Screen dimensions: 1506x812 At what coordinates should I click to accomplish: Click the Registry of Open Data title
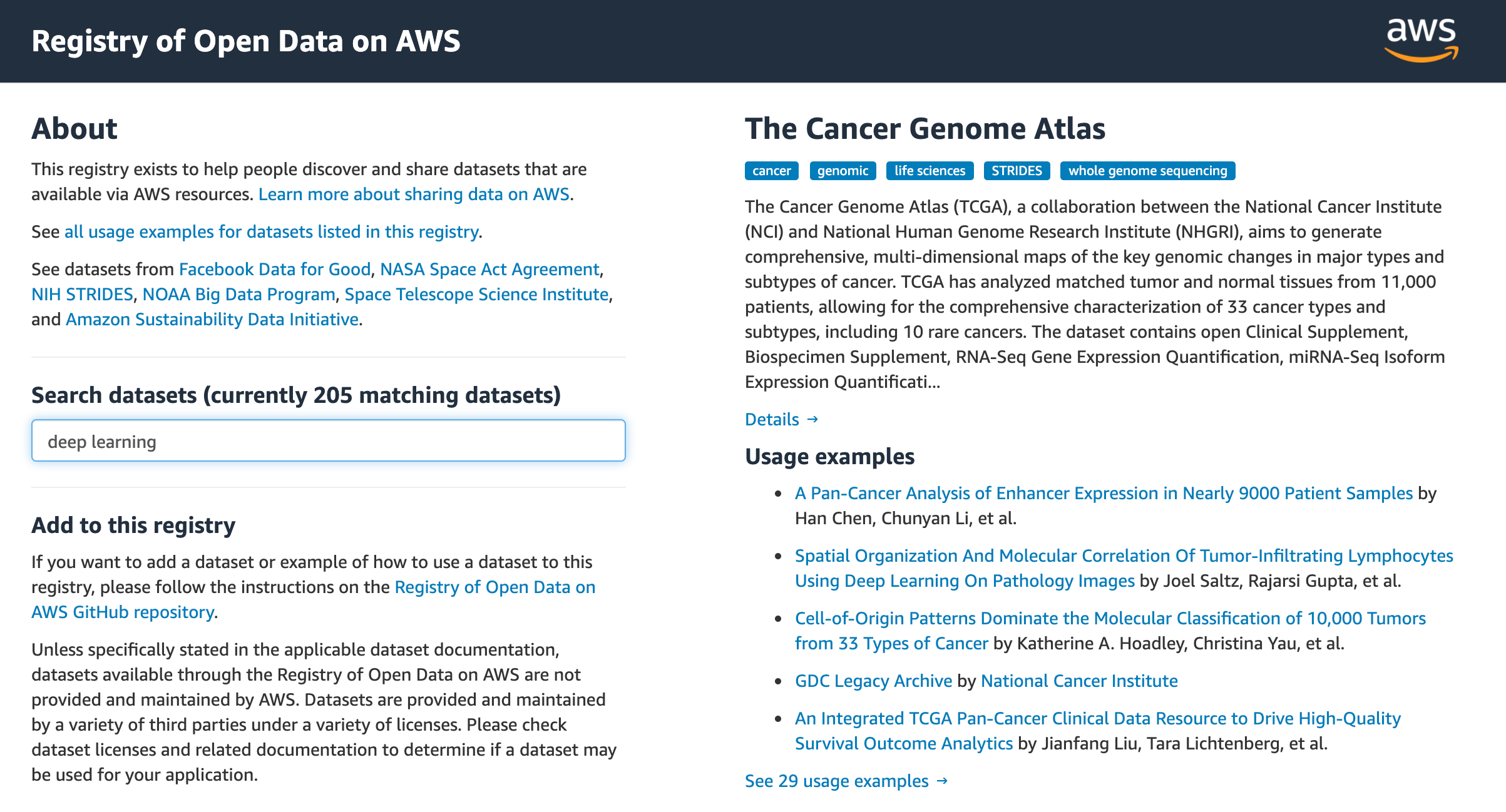click(x=245, y=41)
